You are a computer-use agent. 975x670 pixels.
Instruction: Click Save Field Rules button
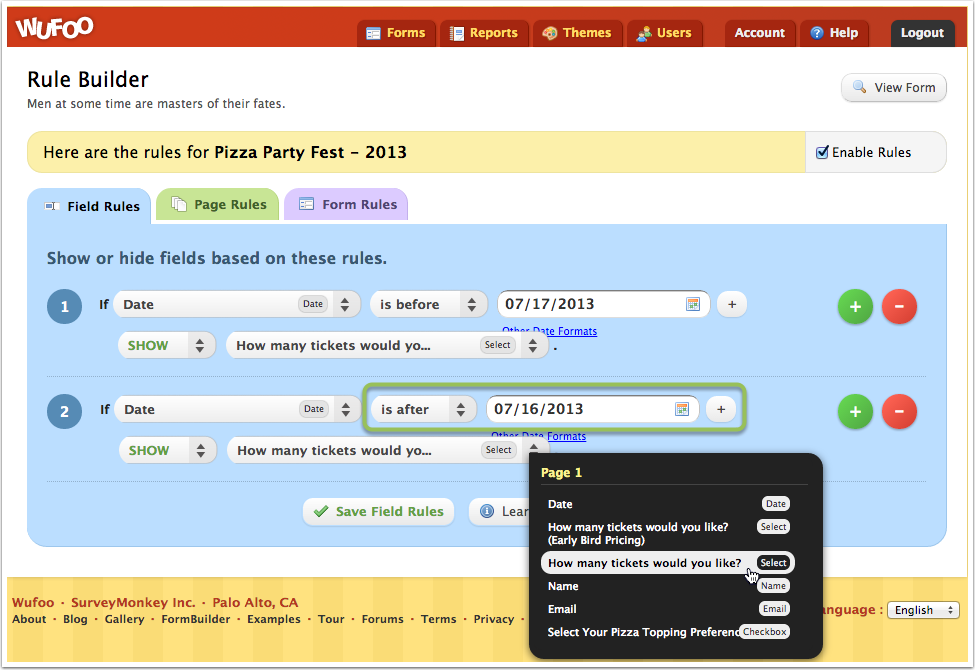379,511
